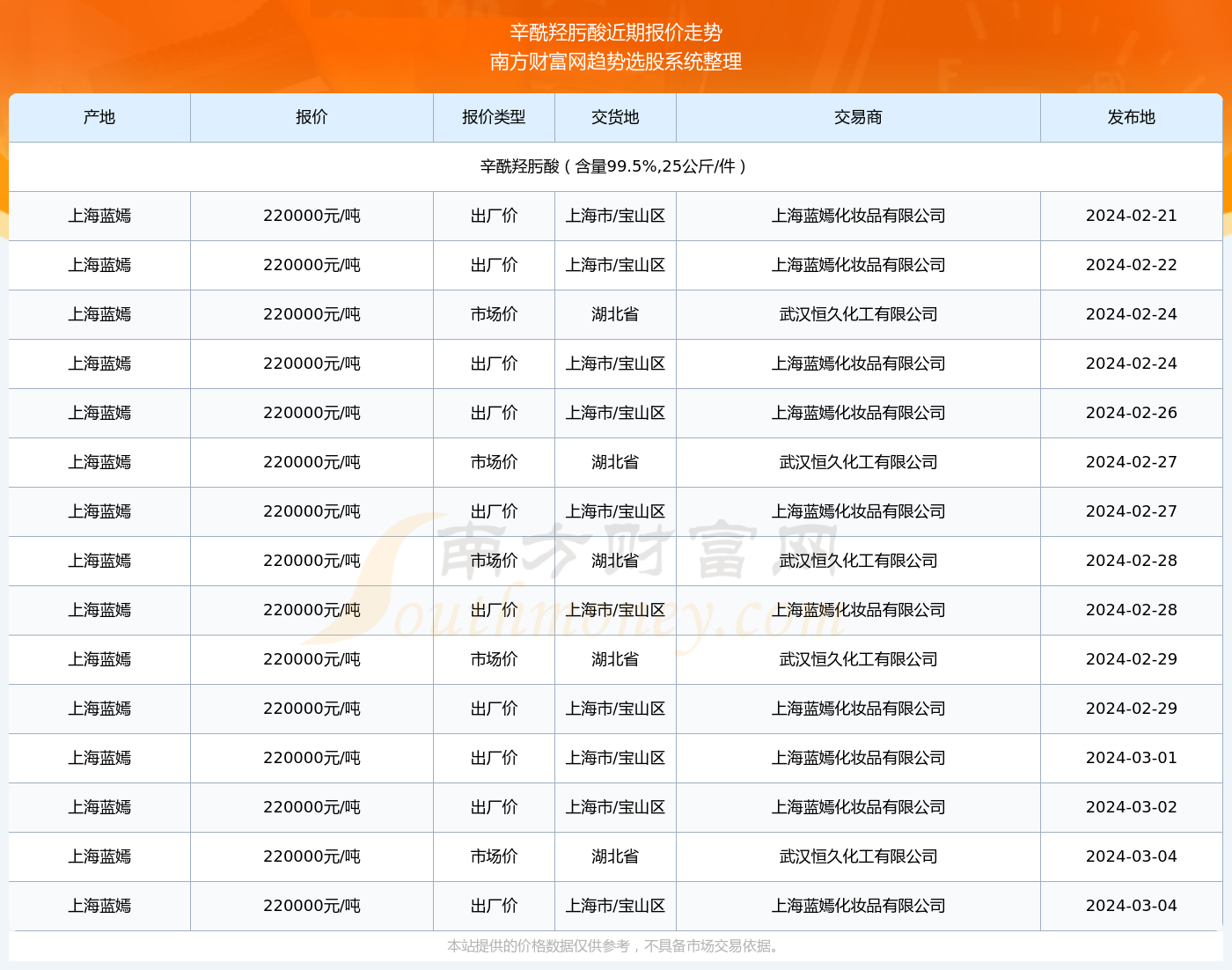Screen dimensions: 1232x970
Task: Click the 报价 column header
Action: point(312,117)
